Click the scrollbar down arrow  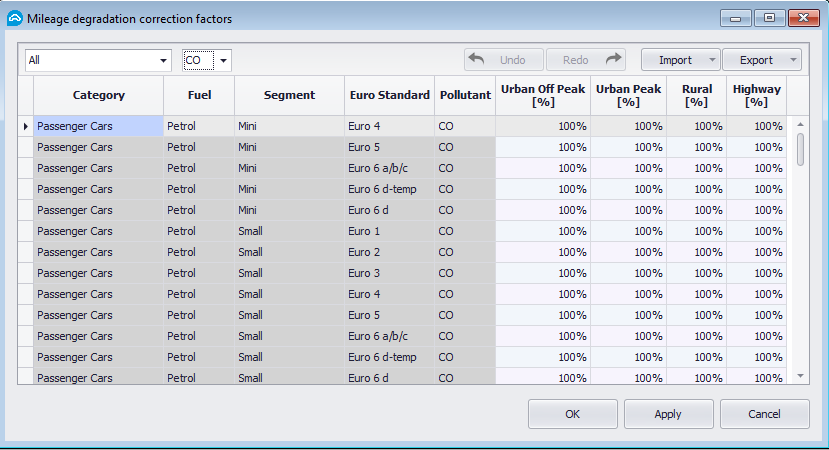tap(800, 376)
